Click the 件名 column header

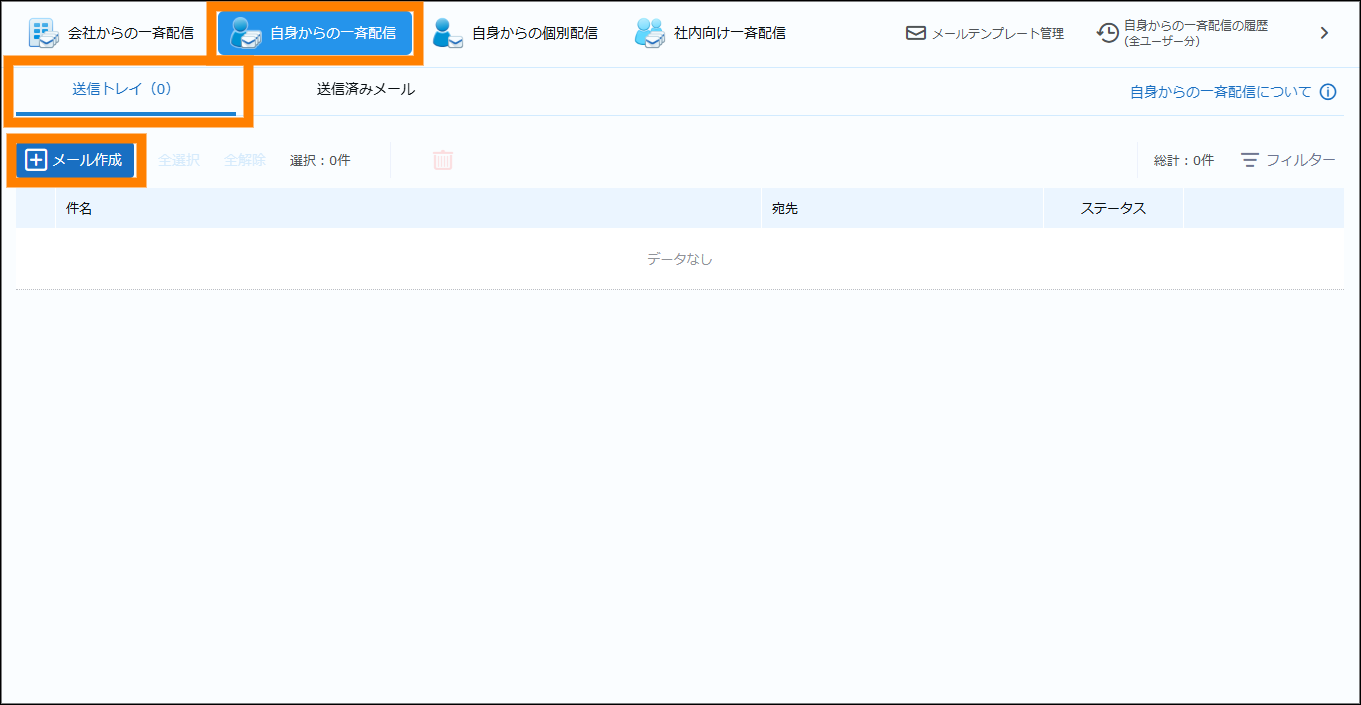click(x=79, y=209)
